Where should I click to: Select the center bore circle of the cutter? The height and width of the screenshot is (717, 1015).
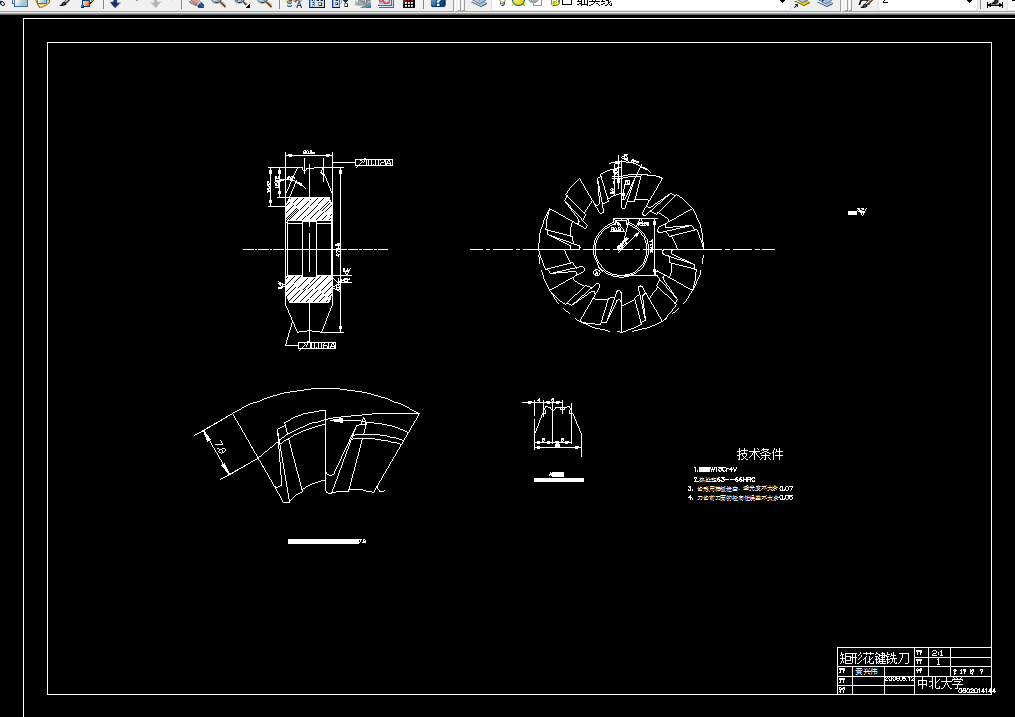pyautogui.click(x=622, y=249)
